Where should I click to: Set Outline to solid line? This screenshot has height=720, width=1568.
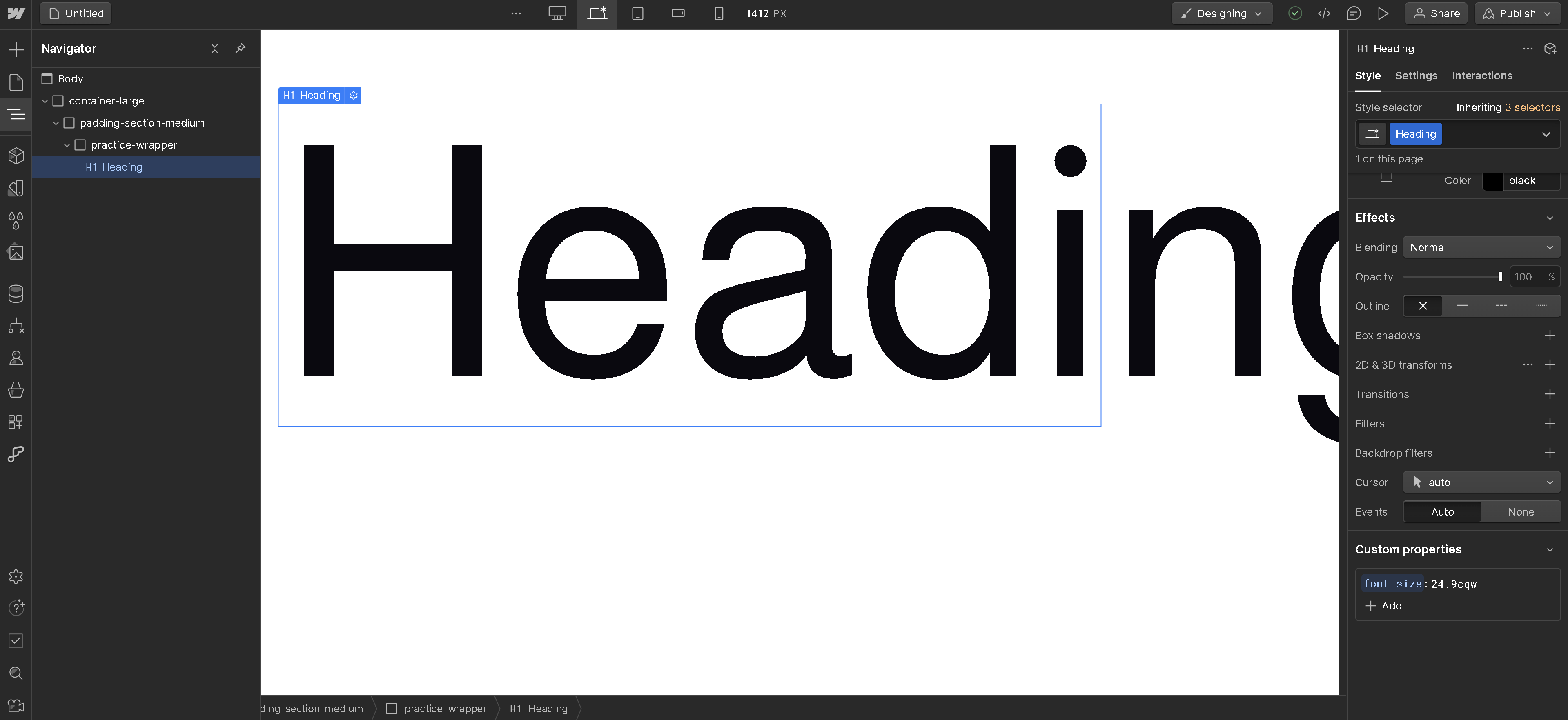click(1462, 306)
